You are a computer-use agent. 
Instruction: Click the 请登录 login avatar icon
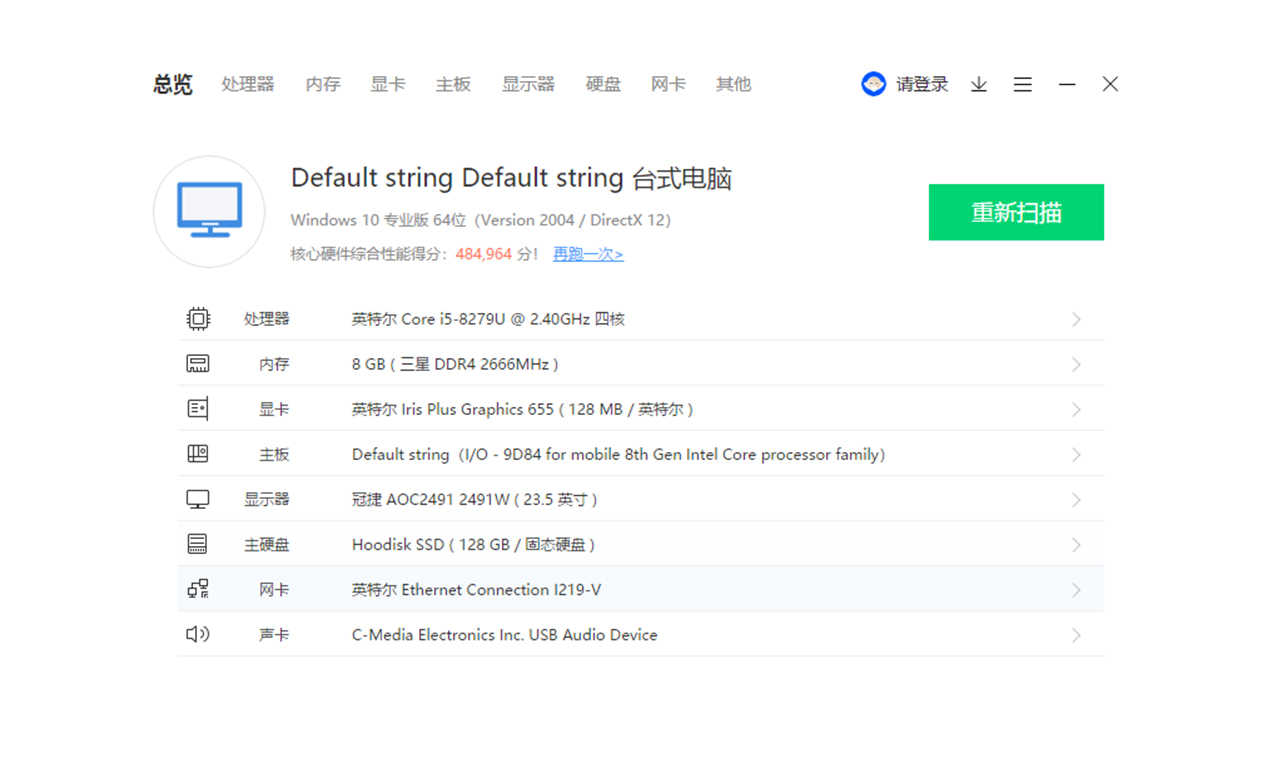pos(874,84)
